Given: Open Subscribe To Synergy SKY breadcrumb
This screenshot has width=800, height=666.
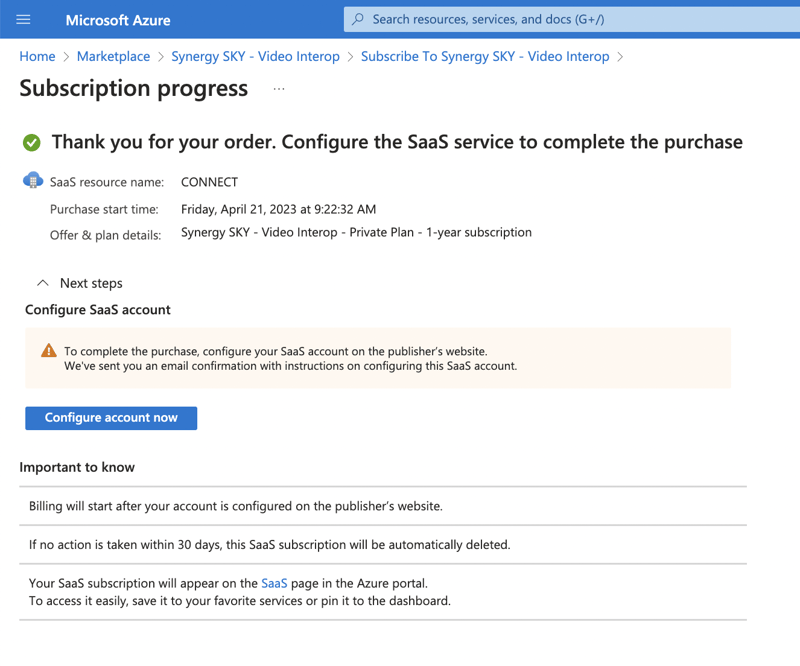Looking at the screenshot, I should click(485, 56).
